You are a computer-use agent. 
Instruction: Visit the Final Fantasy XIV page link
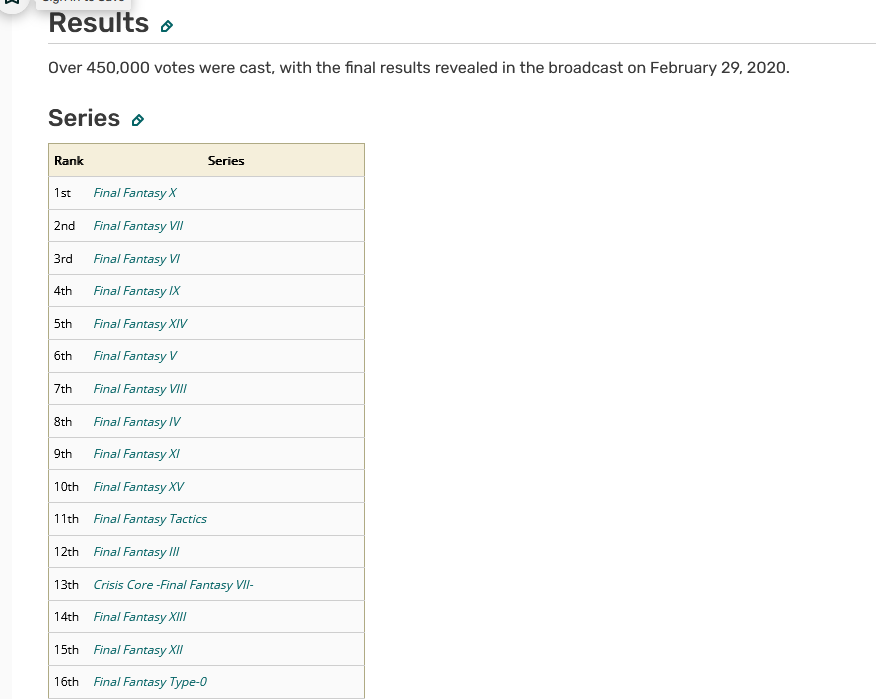pyautogui.click(x=140, y=323)
